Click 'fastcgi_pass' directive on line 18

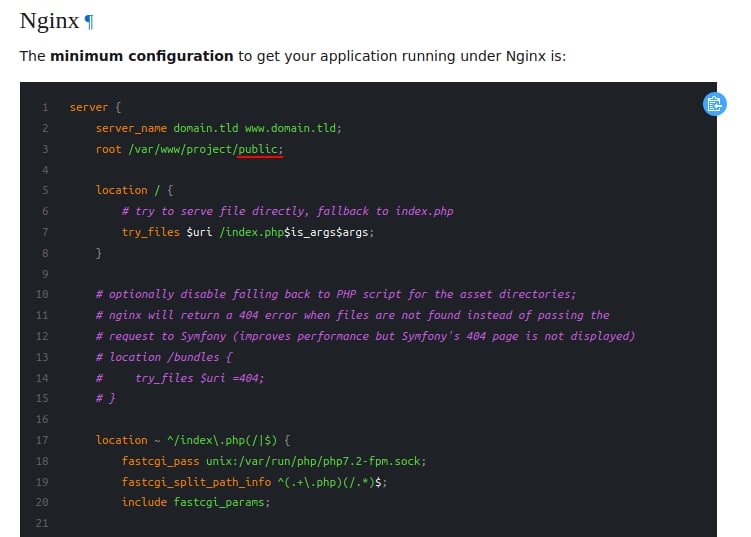pyautogui.click(x=160, y=461)
